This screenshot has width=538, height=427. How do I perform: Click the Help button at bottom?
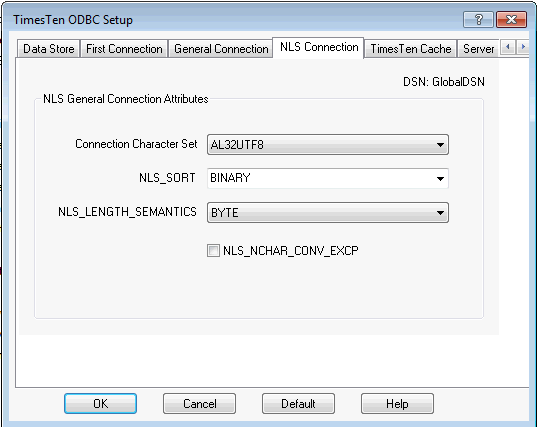(397, 404)
